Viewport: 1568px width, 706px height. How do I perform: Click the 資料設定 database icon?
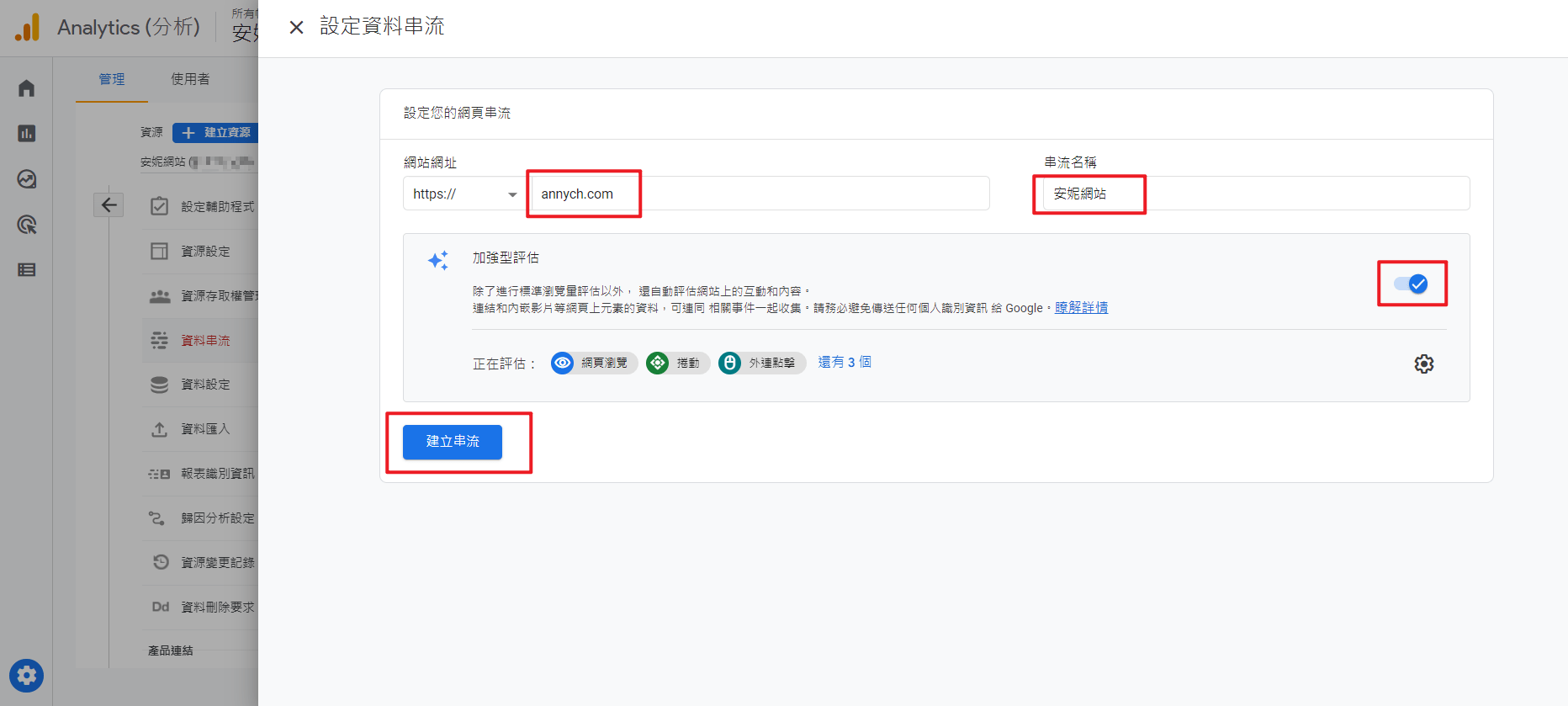click(x=159, y=385)
